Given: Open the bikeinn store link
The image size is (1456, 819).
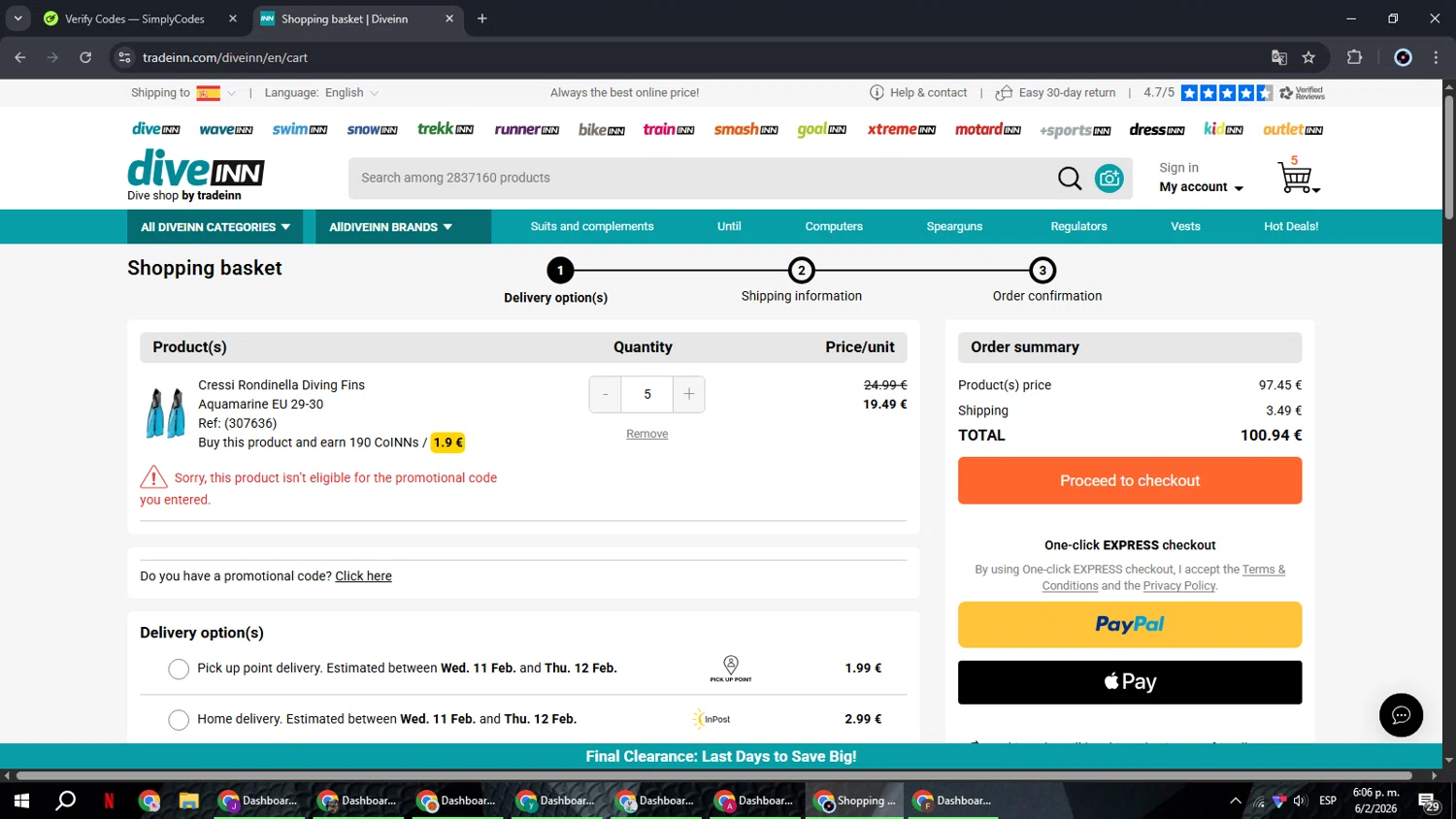Looking at the screenshot, I should pos(602,129).
